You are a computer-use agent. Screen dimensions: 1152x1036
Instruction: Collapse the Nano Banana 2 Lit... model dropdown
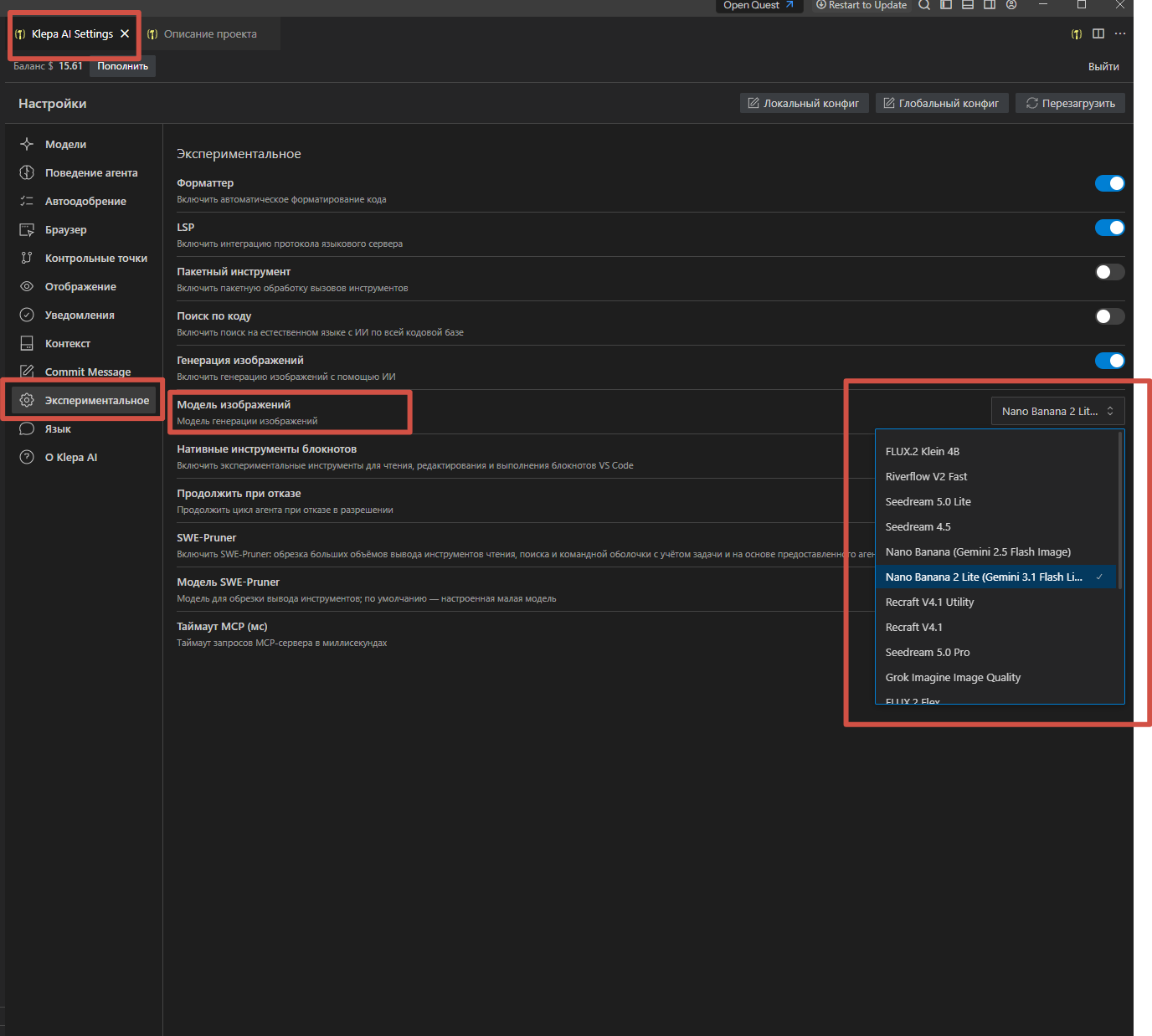click(1058, 411)
